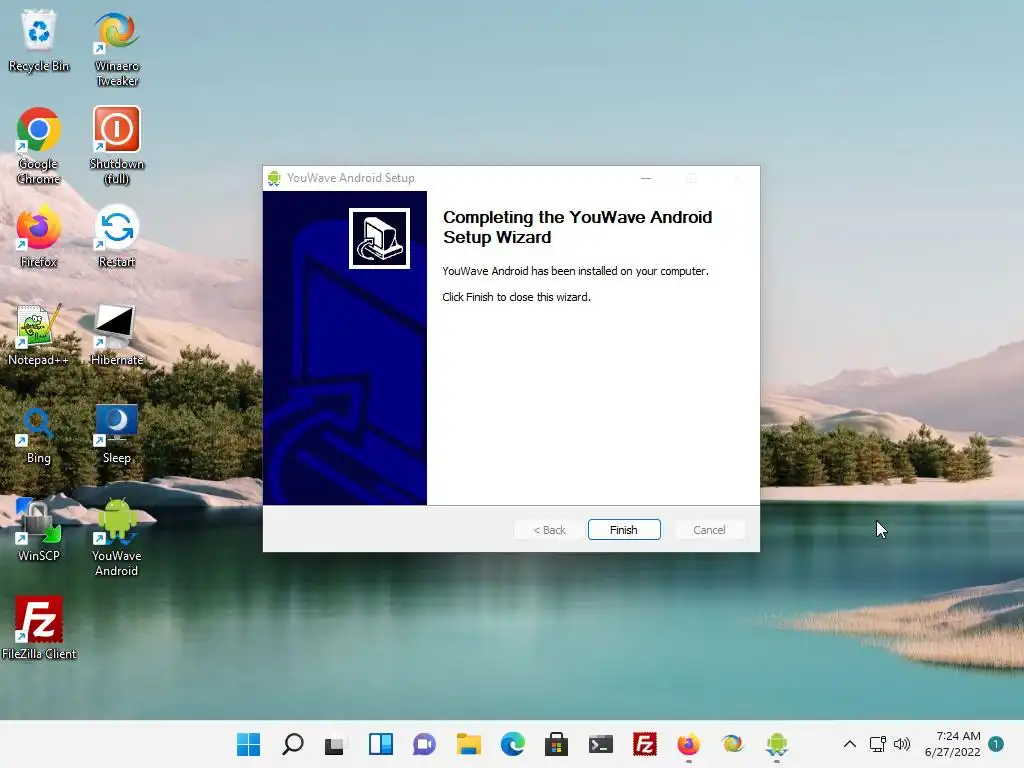The height and width of the screenshot is (768, 1024).
Task: Select the Recycle Bin desktop icon
Action: pyautogui.click(x=39, y=41)
